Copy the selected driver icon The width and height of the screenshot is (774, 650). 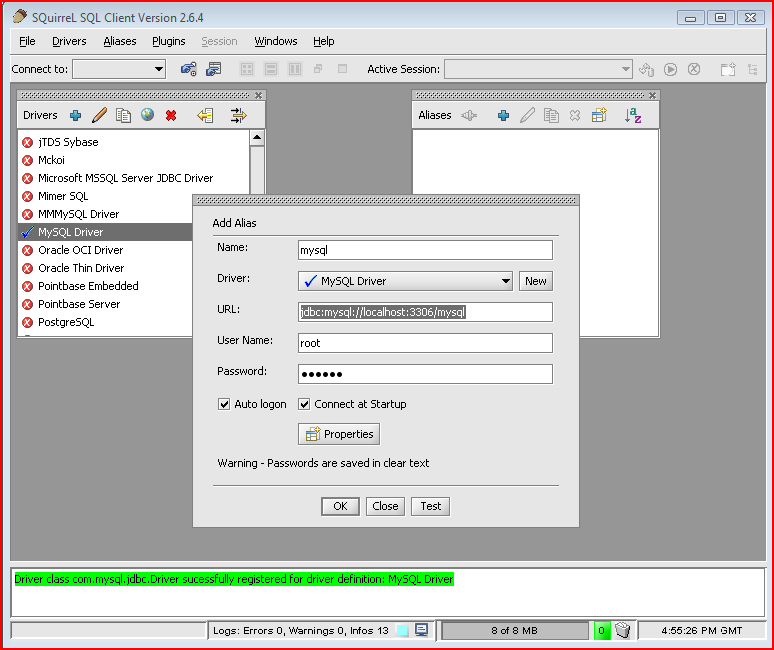[123, 115]
